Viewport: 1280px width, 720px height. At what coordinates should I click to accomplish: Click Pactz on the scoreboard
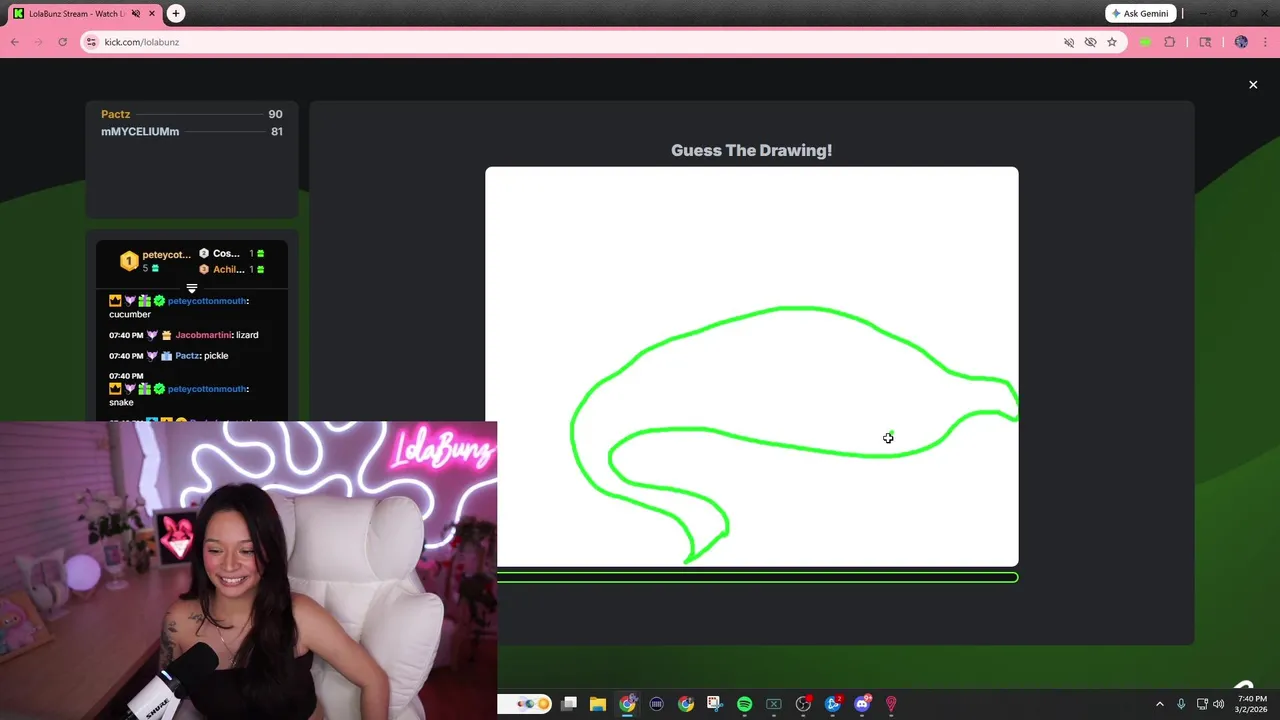click(x=115, y=114)
